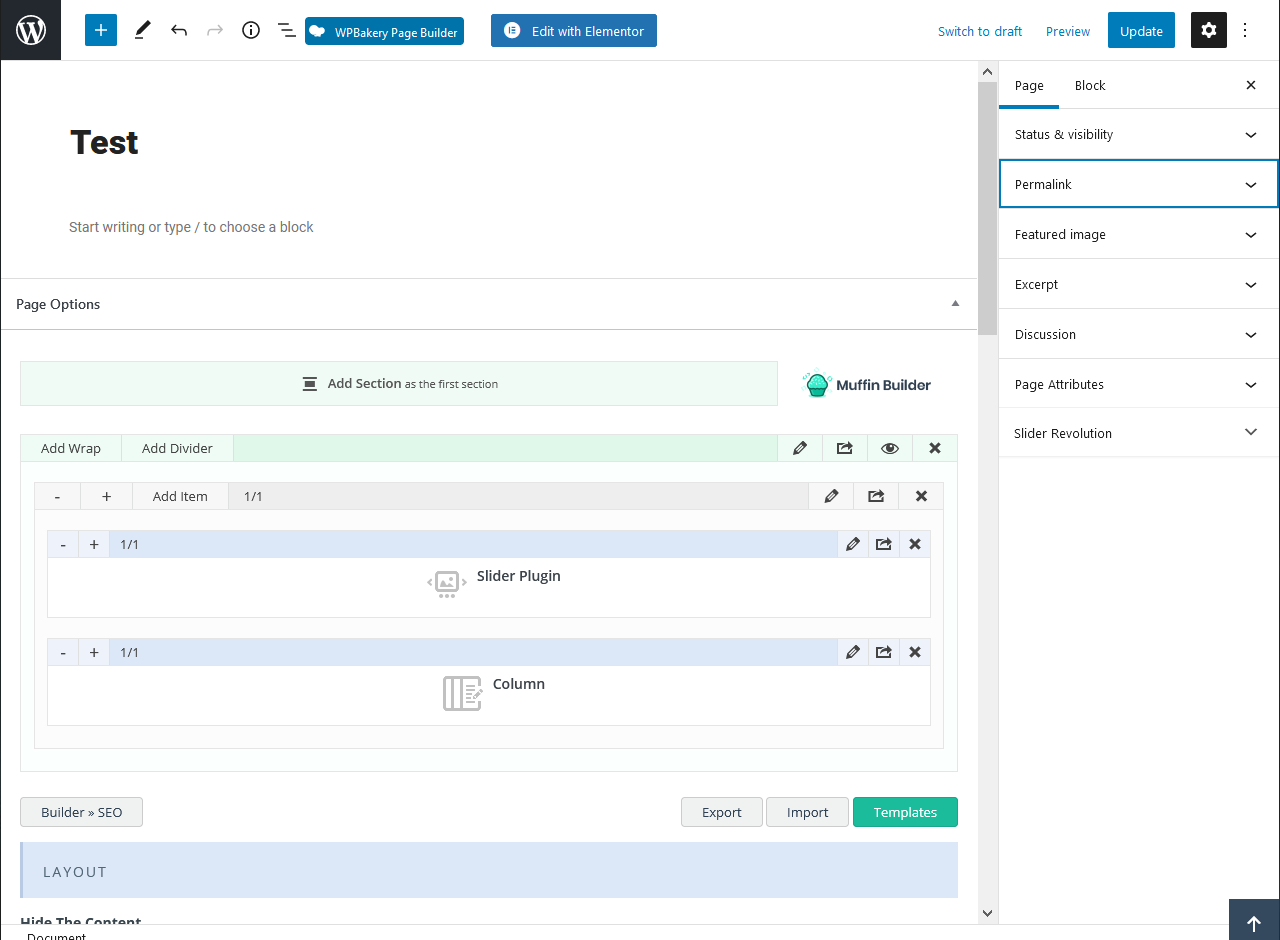Switch to the Block tab
The image size is (1280, 940).
click(1090, 85)
